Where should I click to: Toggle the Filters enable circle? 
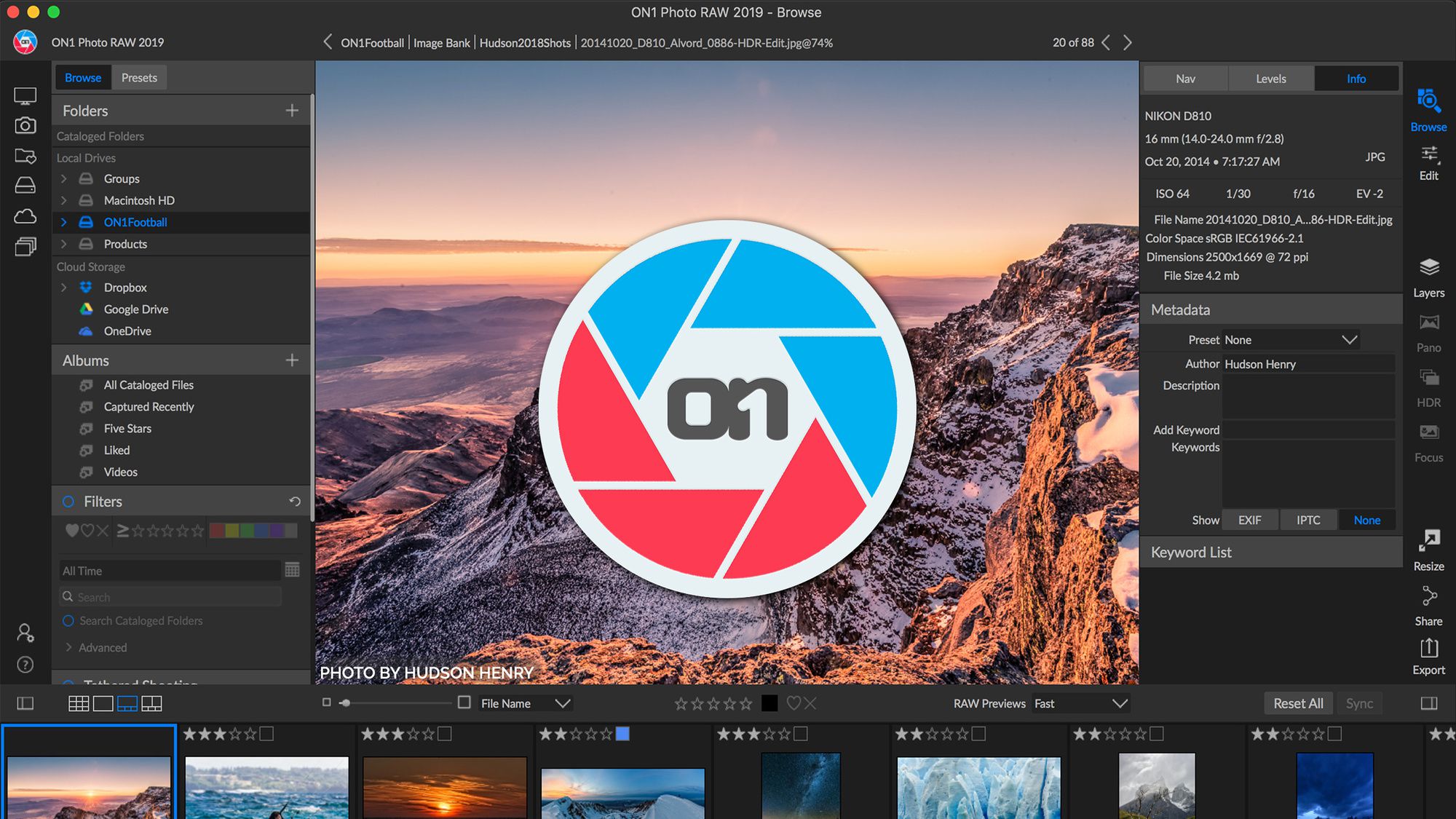[68, 502]
